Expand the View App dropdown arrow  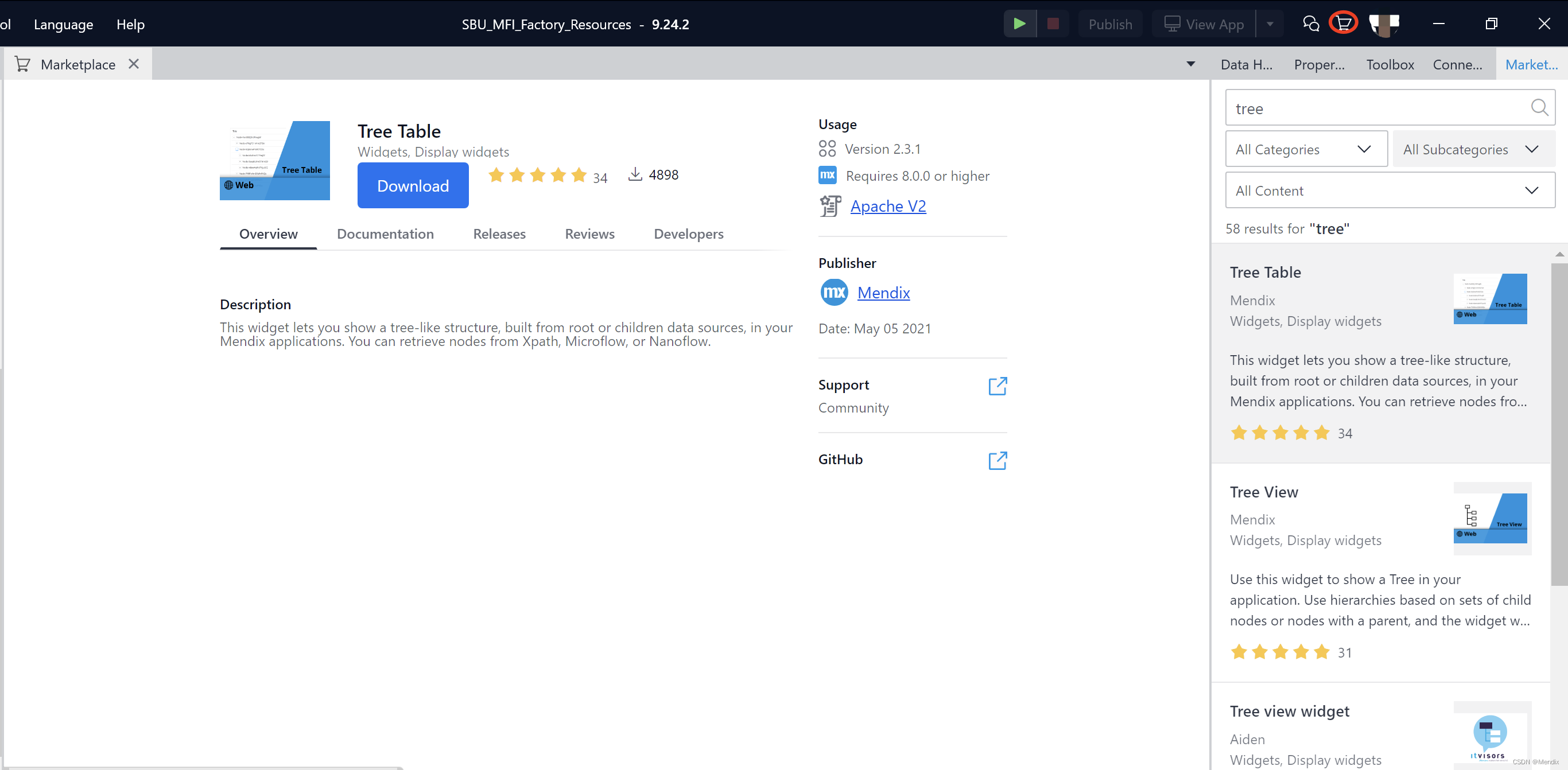tap(1270, 24)
